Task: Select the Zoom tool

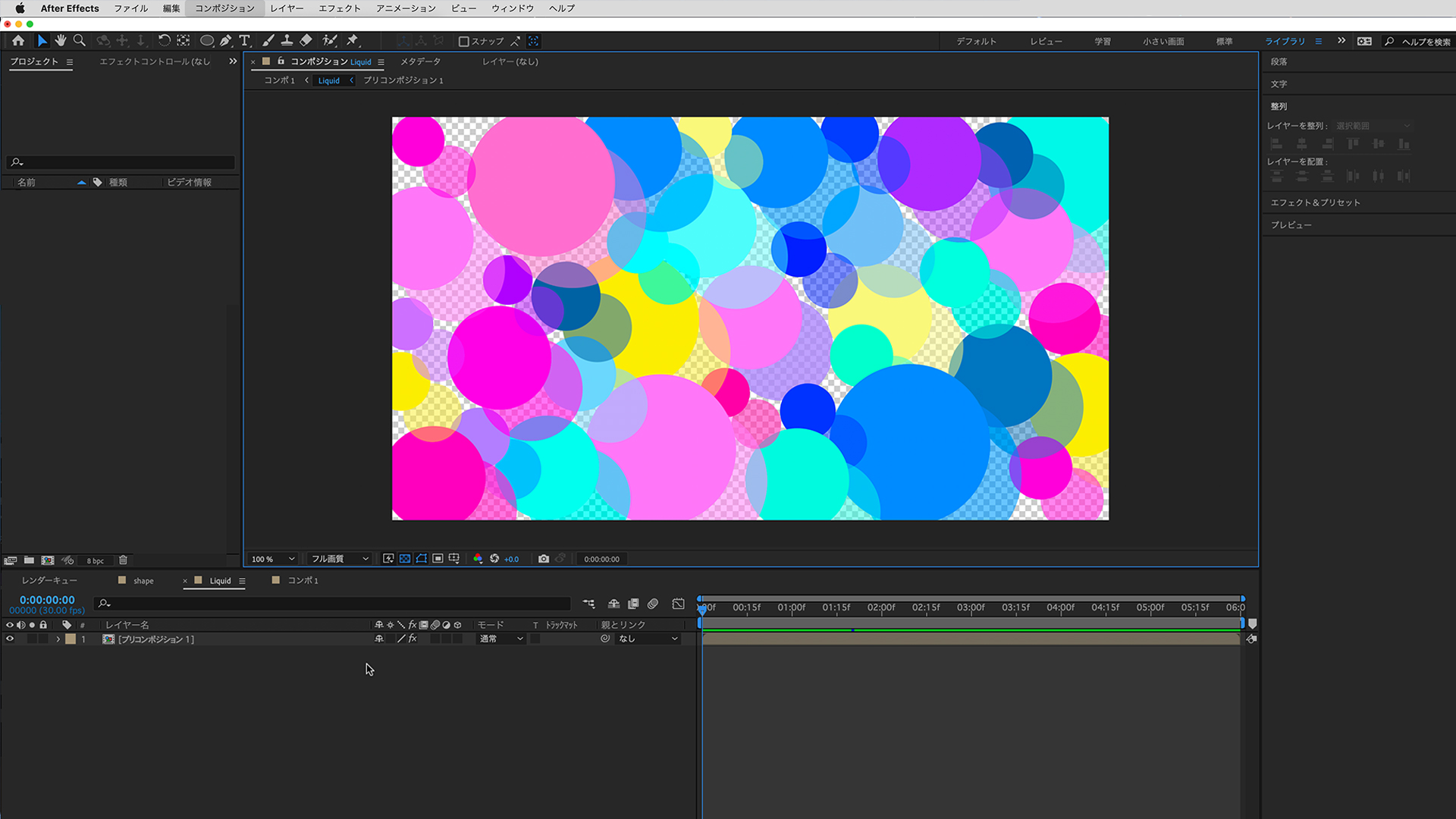Action: coord(79,41)
